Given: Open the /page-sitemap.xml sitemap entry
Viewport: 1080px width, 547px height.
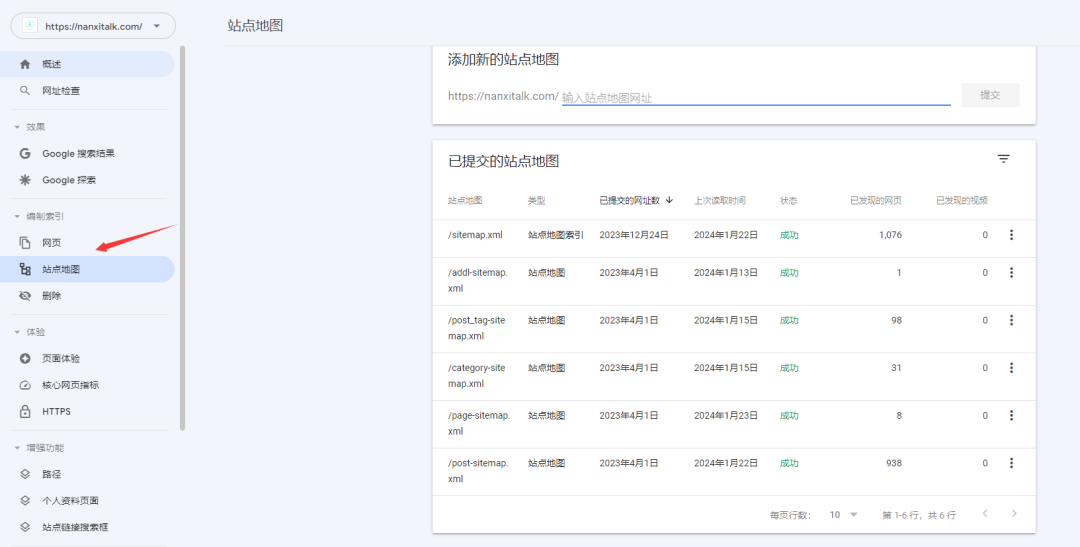Looking at the screenshot, I should (479, 423).
